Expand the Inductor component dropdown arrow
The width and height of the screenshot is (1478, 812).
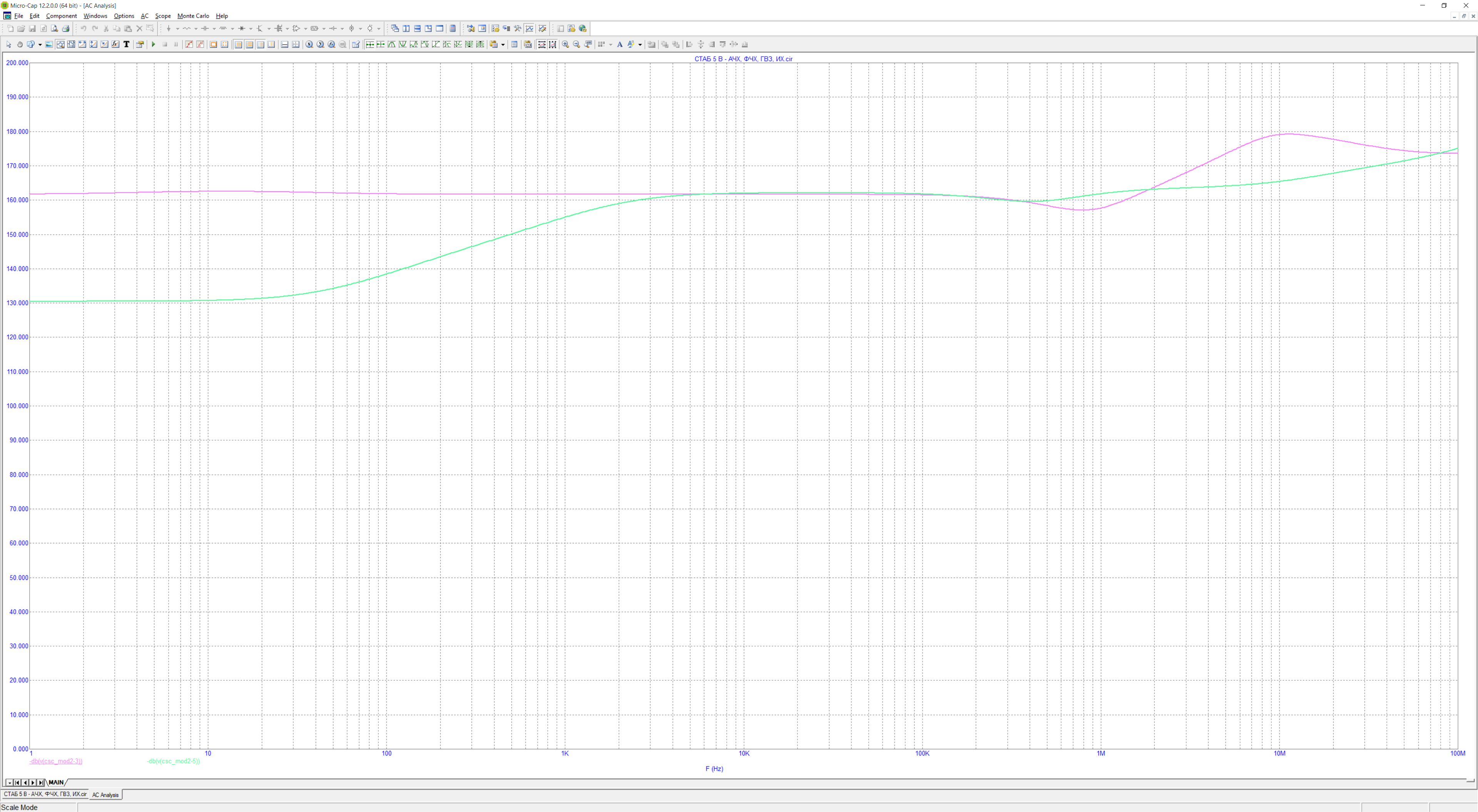coord(232,29)
